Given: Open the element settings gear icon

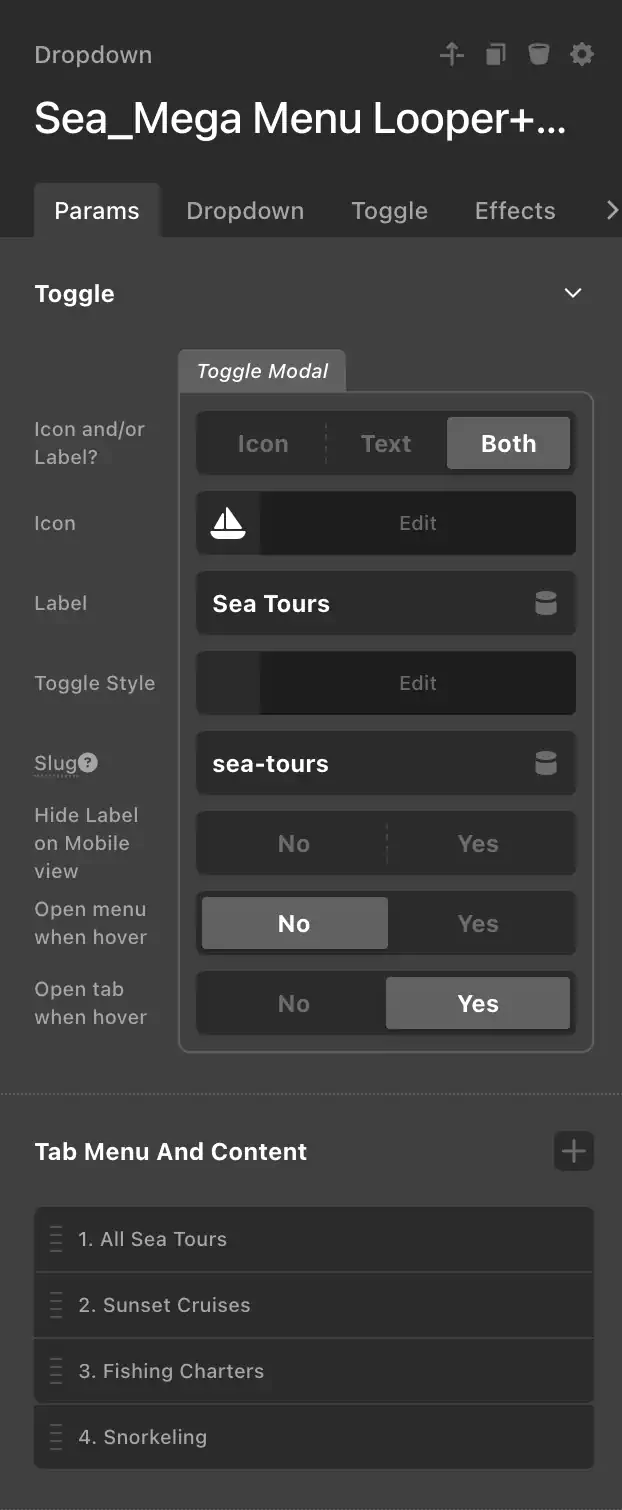Looking at the screenshot, I should tap(582, 54).
